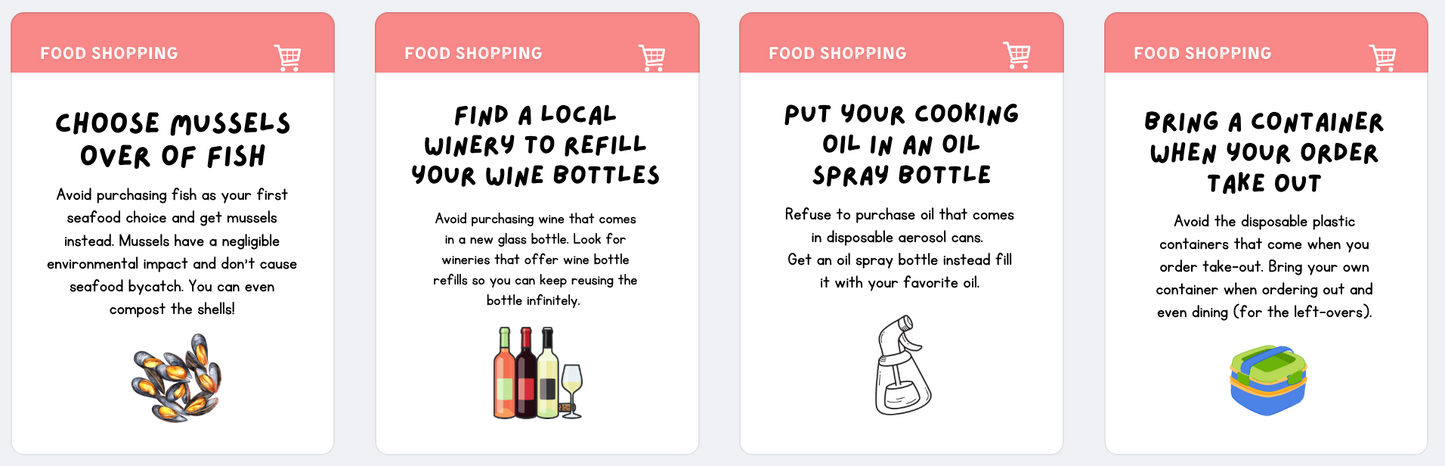
Task: Click the stacked food containers illustration
Action: click(x=1266, y=378)
